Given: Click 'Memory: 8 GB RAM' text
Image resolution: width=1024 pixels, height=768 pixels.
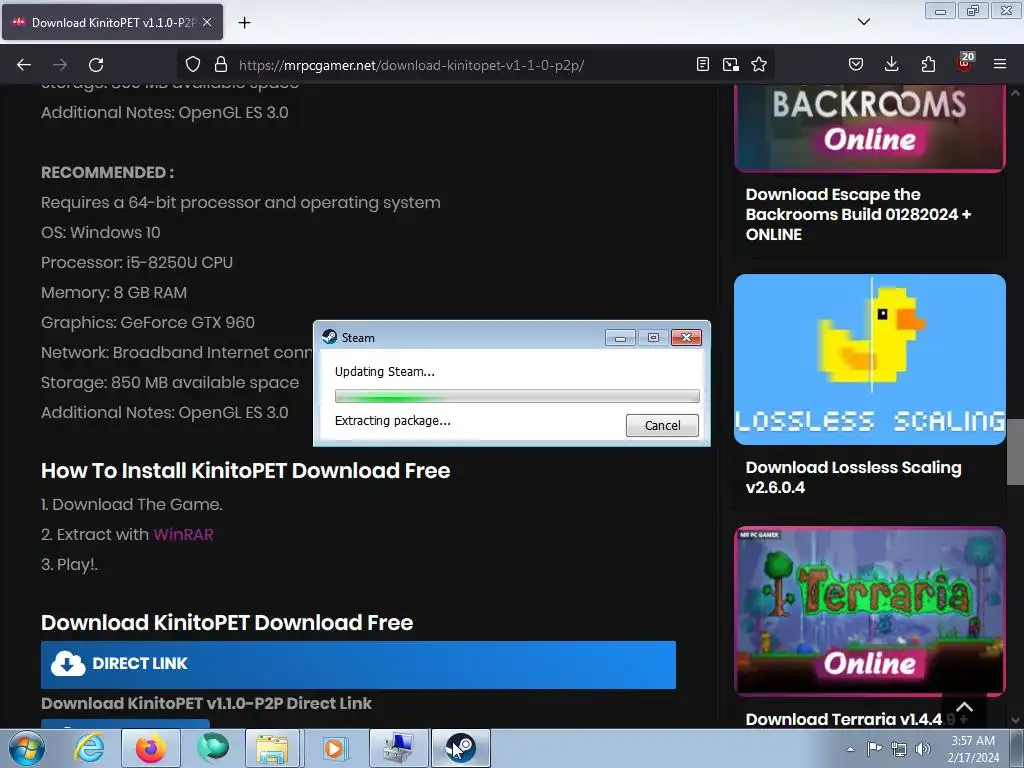Looking at the screenshot, I should pos(114,293).
